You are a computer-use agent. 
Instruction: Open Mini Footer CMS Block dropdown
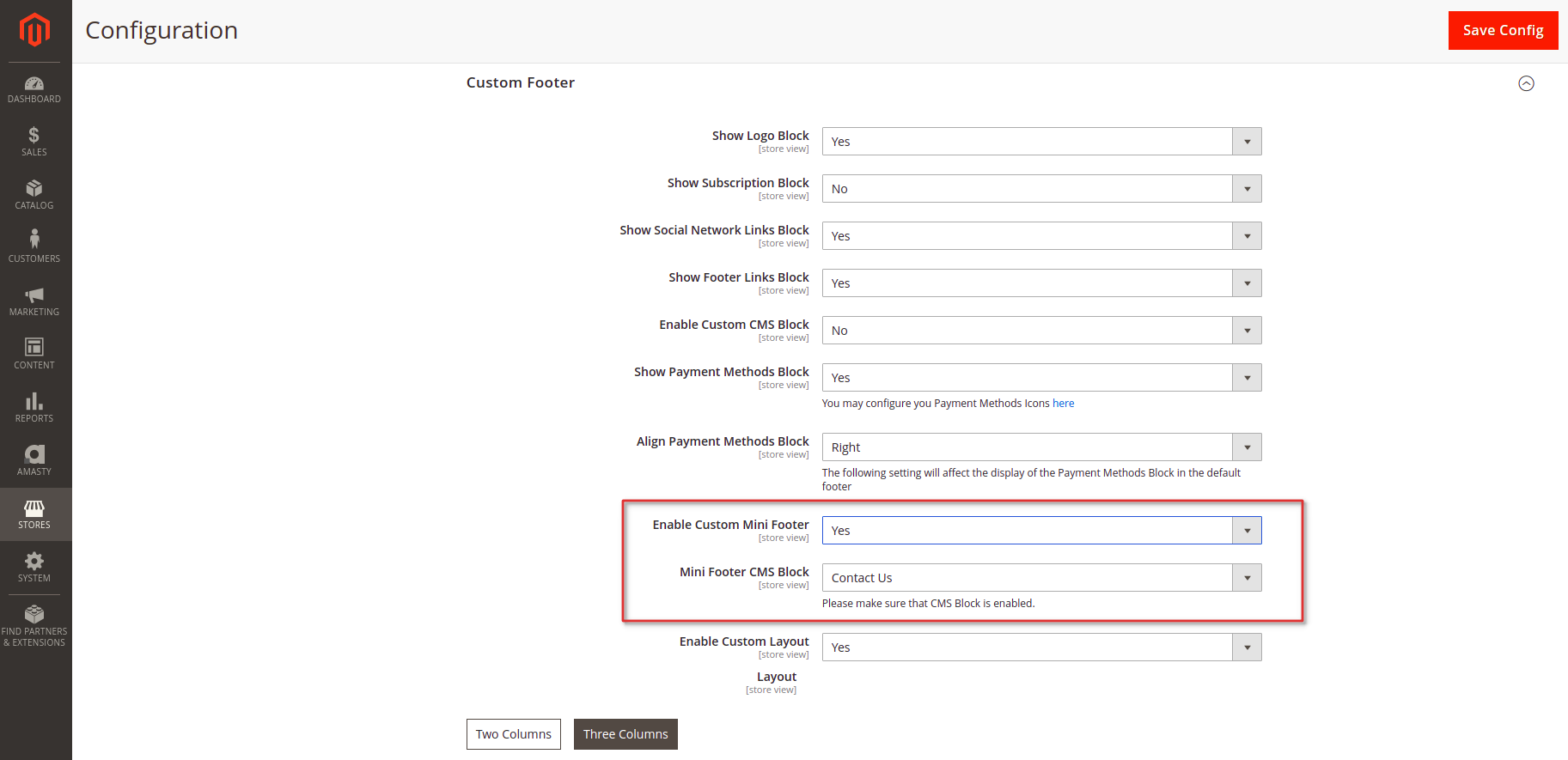[x=1041, y=578]
